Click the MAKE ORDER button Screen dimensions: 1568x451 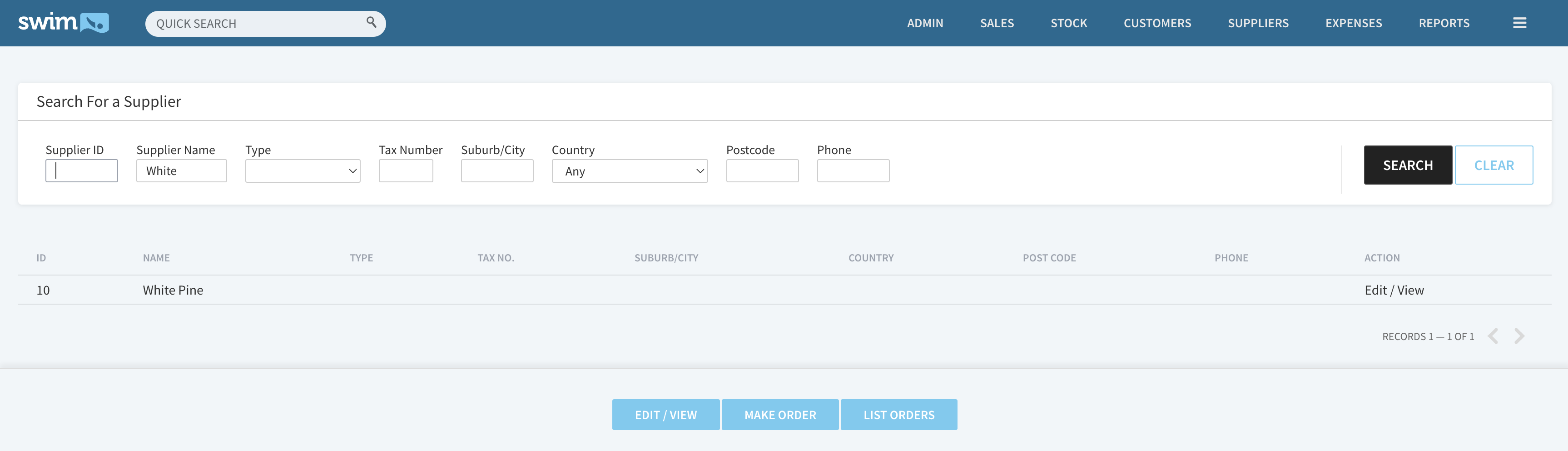[780, 415]
